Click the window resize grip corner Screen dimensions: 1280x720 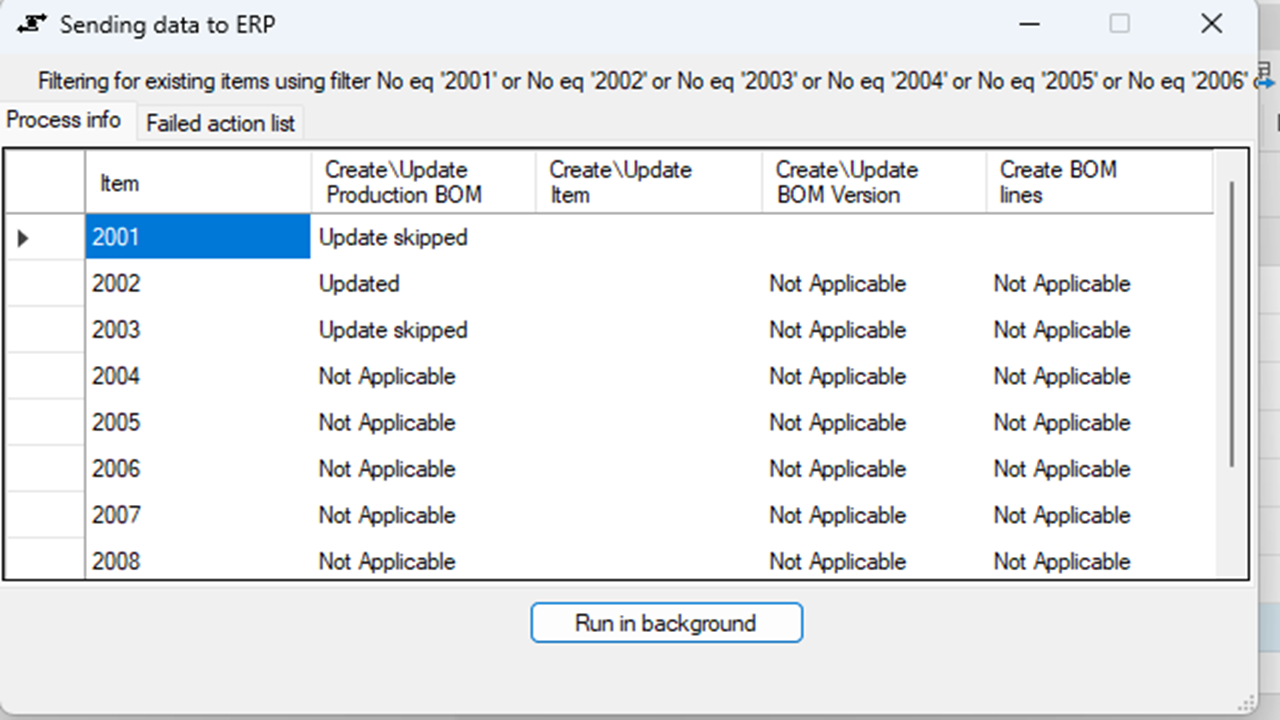pyautogui.click(x=1246, y=704)
